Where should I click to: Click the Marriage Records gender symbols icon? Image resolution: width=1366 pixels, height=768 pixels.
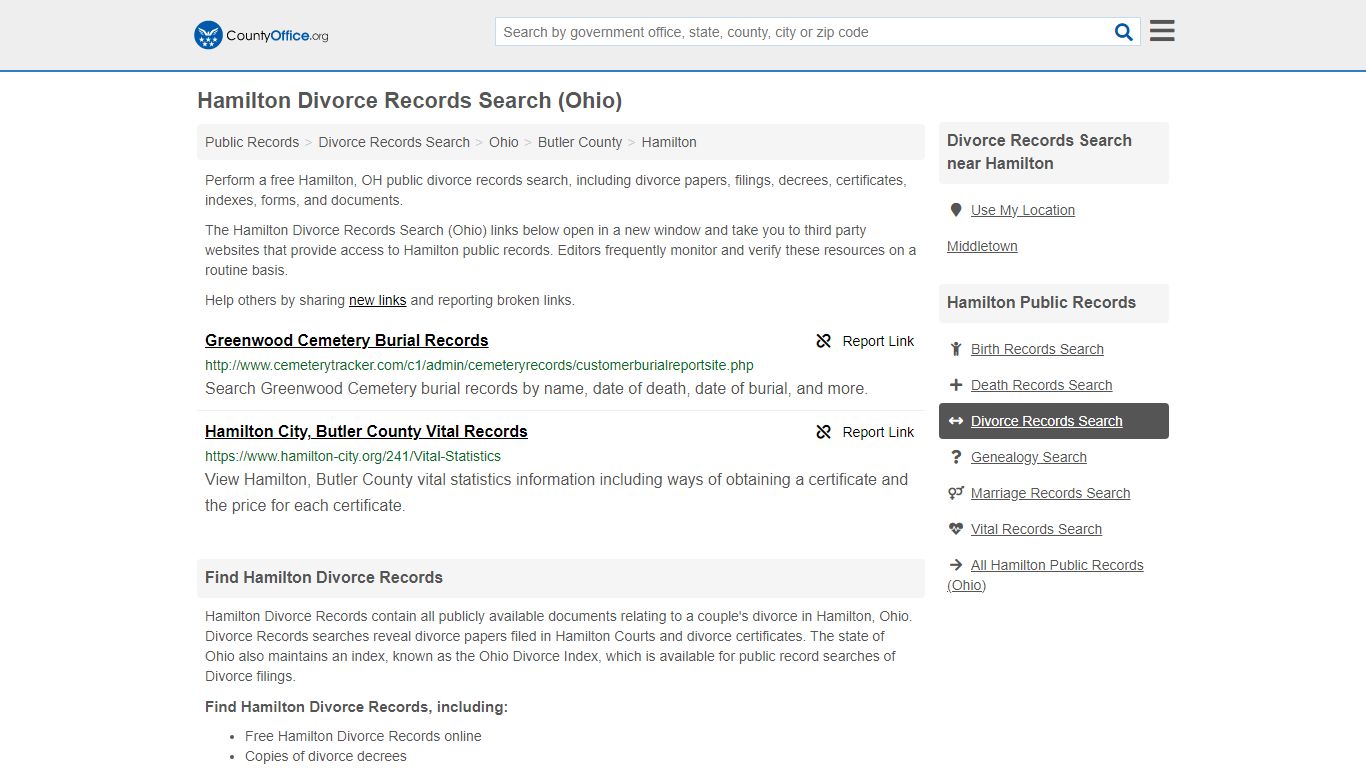[x=956, y=493]
